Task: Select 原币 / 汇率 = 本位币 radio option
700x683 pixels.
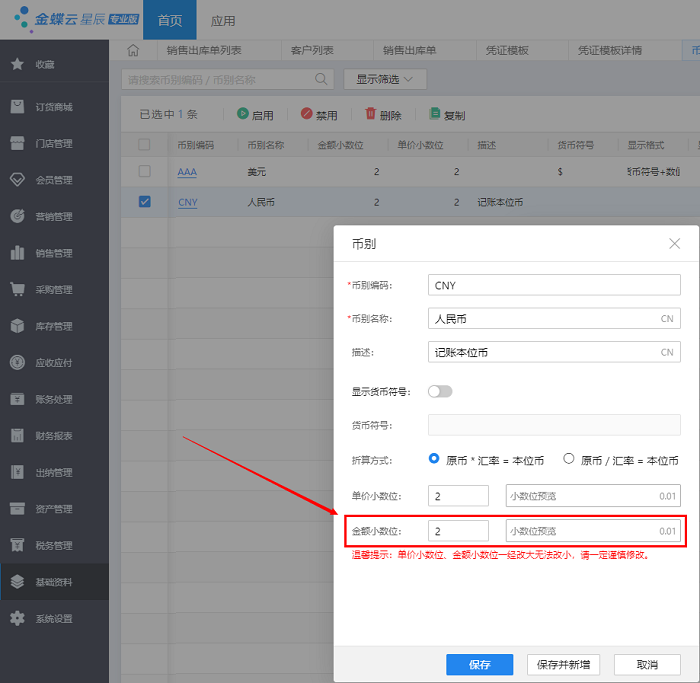Action: tap(569, 459)
